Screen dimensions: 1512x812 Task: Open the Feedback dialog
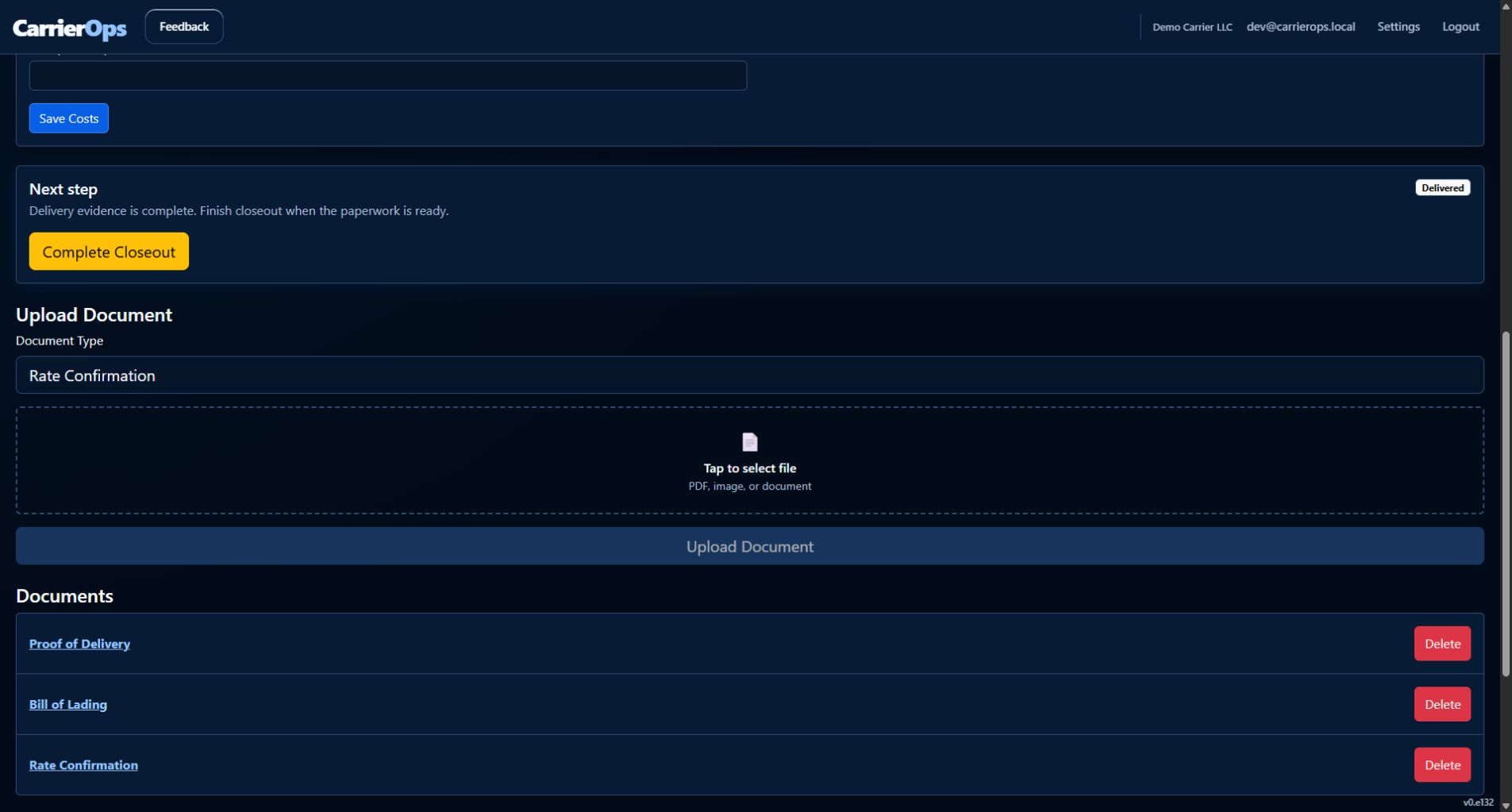[184, 27]
